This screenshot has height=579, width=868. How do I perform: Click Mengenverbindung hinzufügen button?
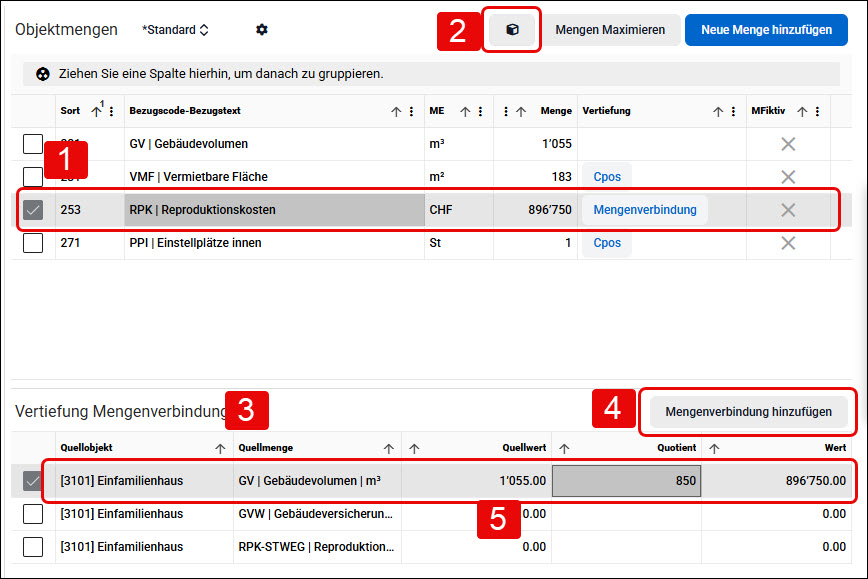click(748, 412)
